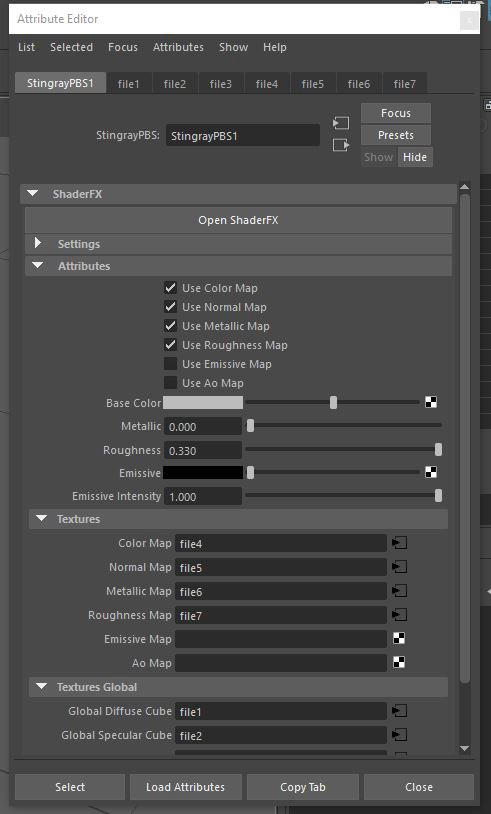Switch to the file1 tab
The height and width of the screenshot is (814, 491).
point(129,84)
